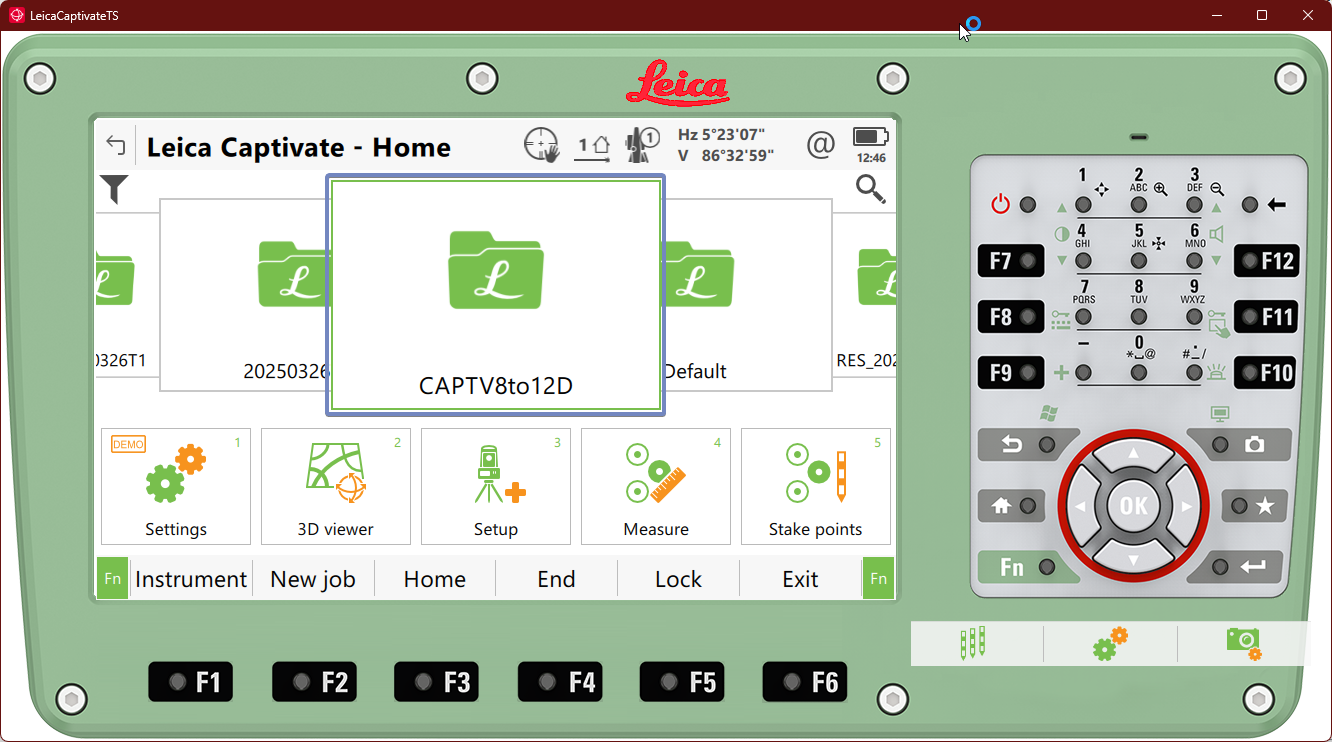Click the back arrow beside the Home title
Viewport: 1332px width, 742px height.
[x=115, y=146]
